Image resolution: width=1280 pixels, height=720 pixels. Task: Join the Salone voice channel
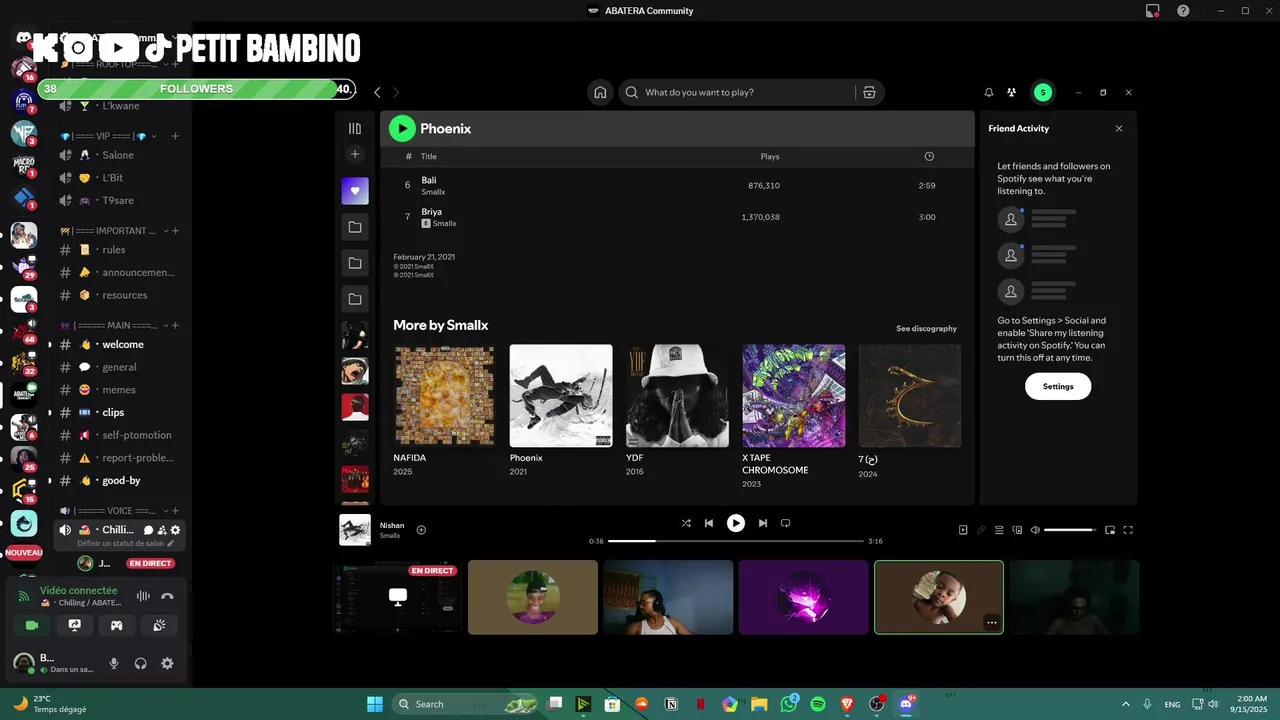(x=119, y=155)
